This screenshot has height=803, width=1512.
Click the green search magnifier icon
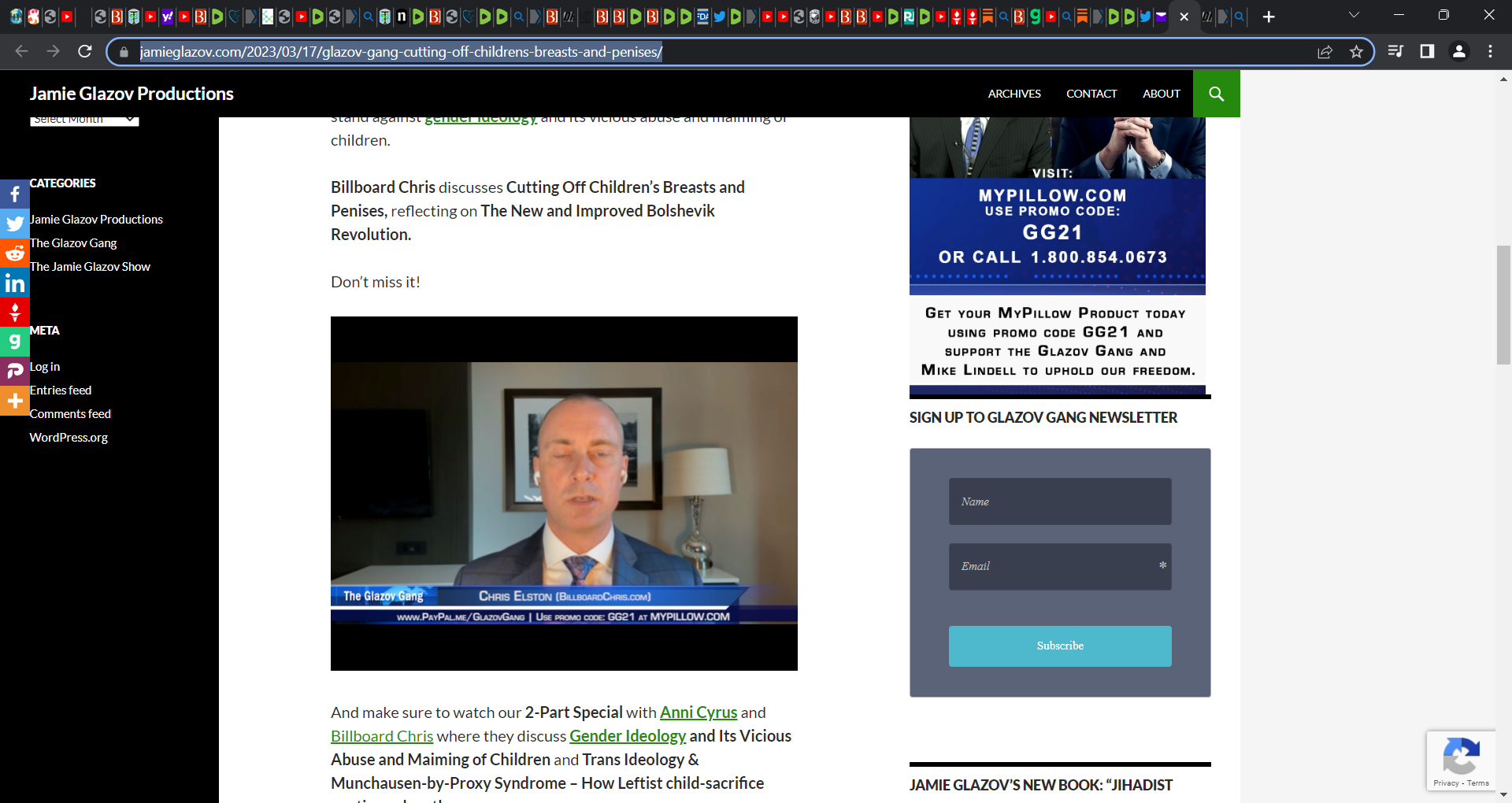coord(1216,94)
